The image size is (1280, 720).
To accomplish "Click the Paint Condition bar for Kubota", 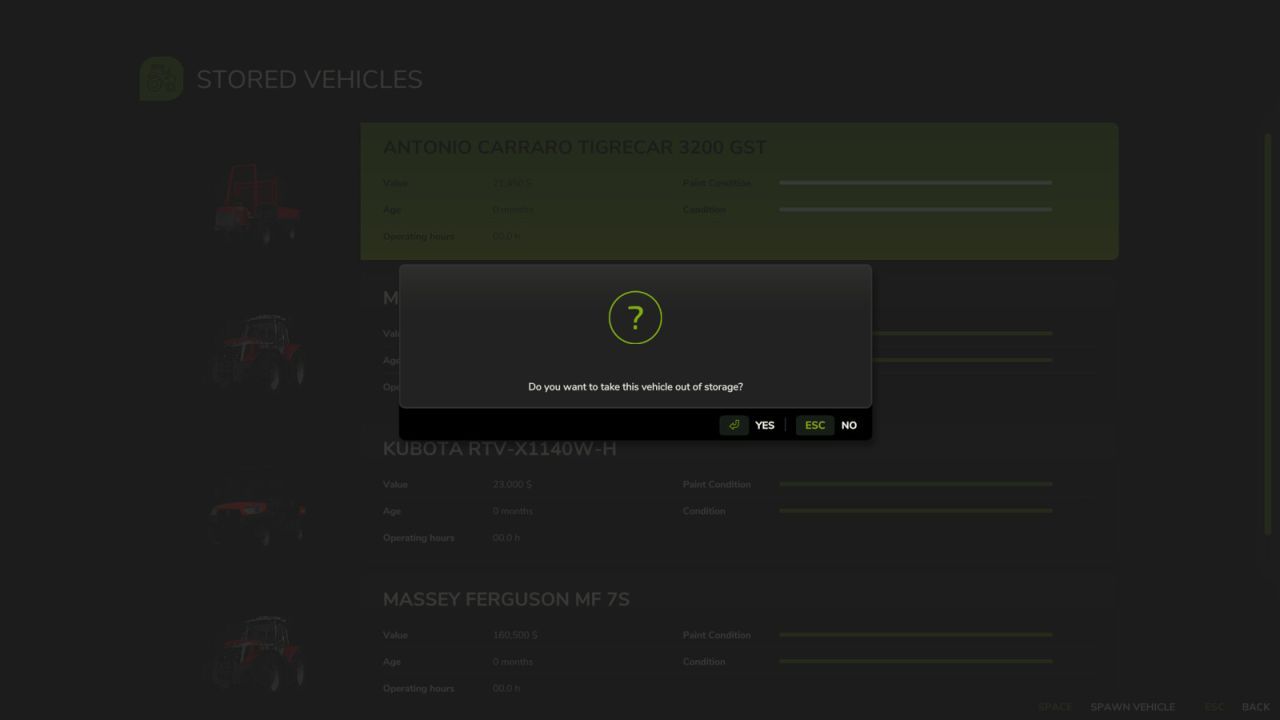I will [x=915, y=484].
